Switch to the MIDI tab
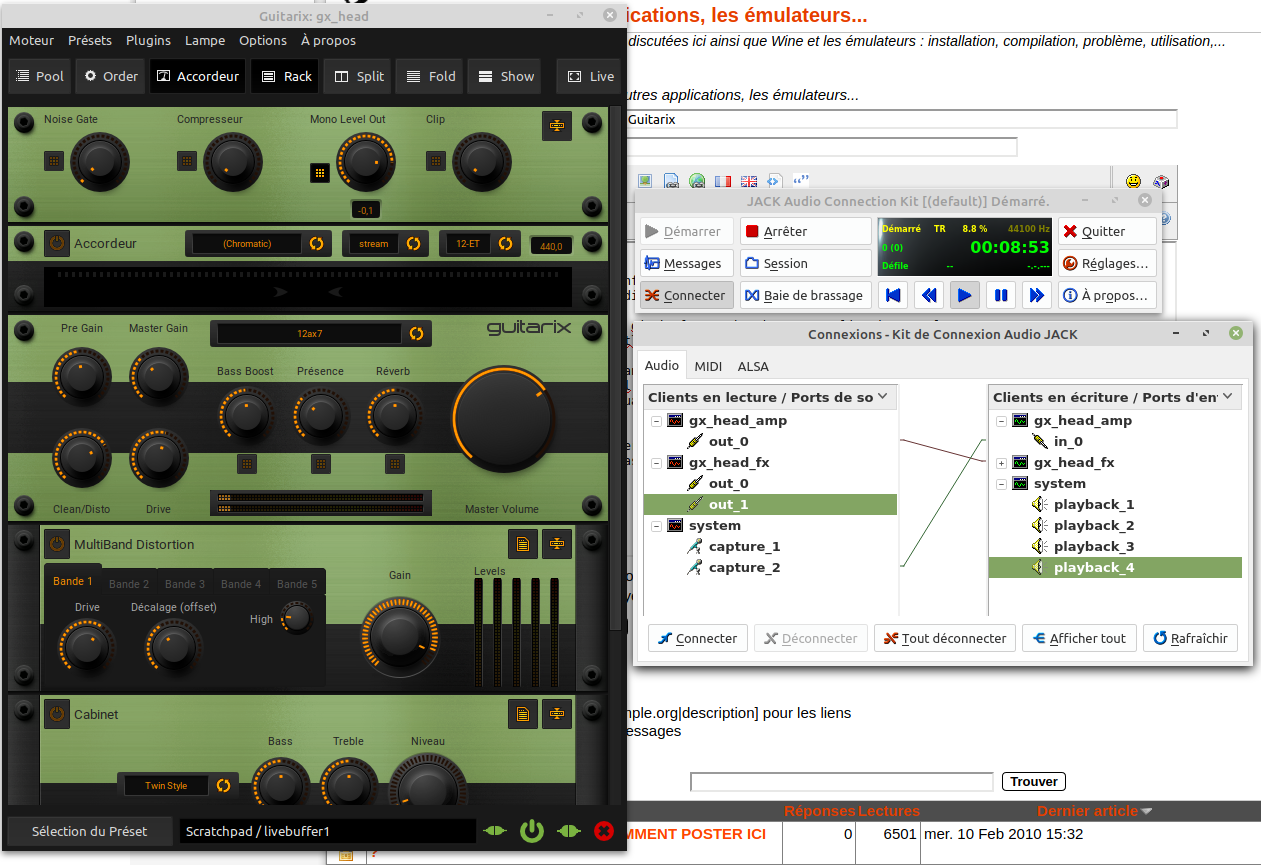This screenshot has height=865, width=1261. click(708, 366)
